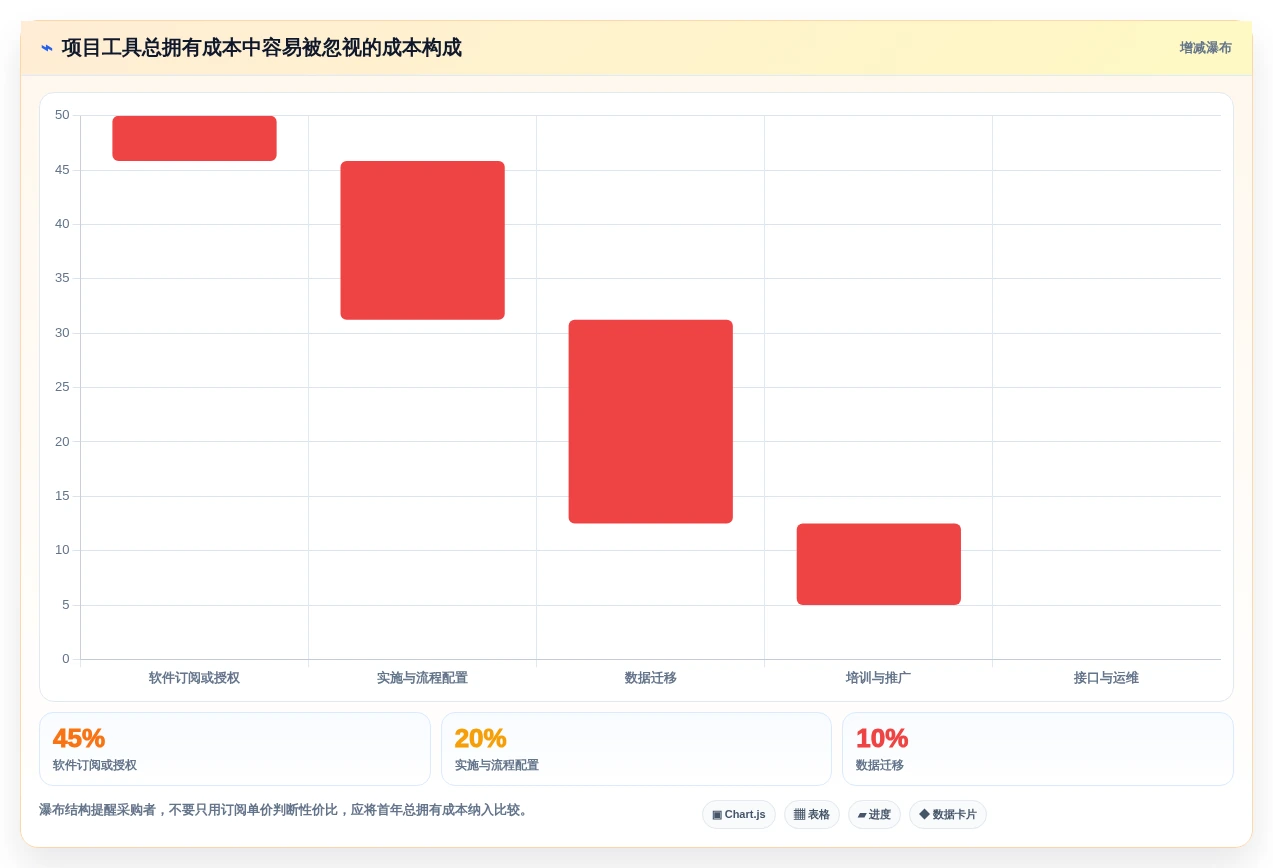This screenshot has height=868, width=1273.
Task: Click the 20% stat card value
Action: [480, 738]
